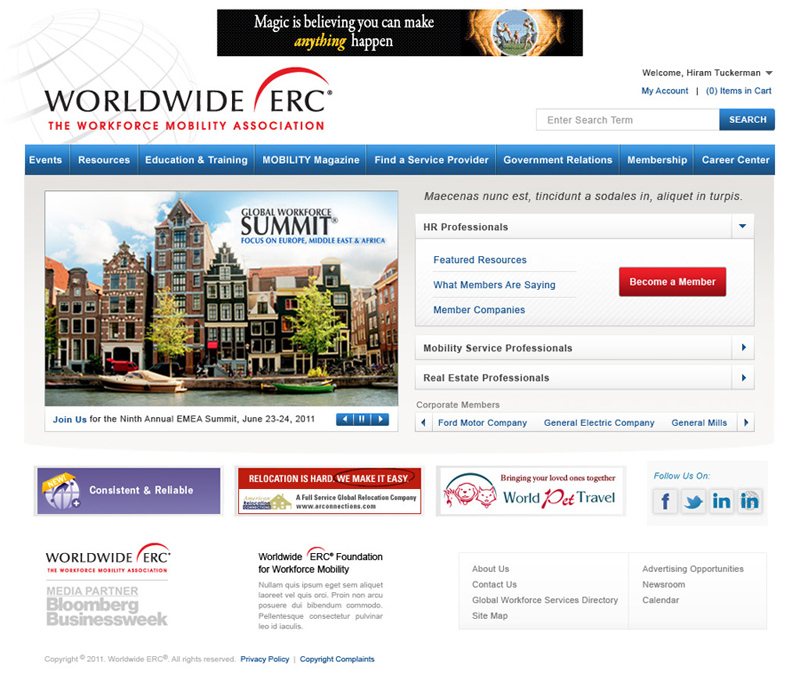This screenshot has width=800, height=682.
Task: Pause the summit slideshow
Action: pos(362,419)
